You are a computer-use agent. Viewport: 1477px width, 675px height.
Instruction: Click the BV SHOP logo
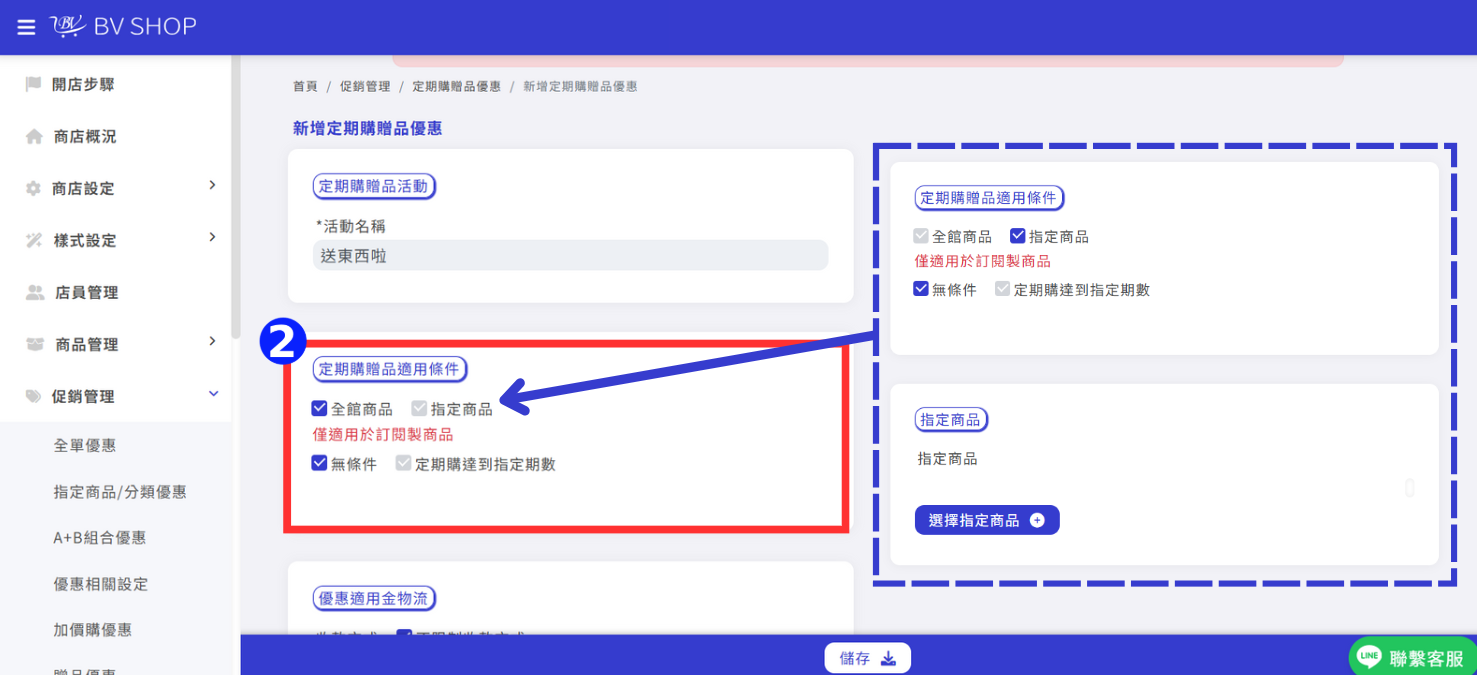pos(123,27)
